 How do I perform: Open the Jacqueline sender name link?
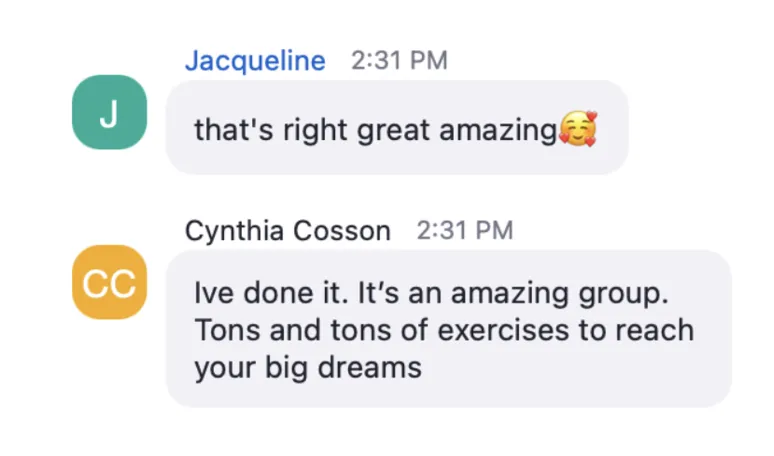[x=255, y=60]
